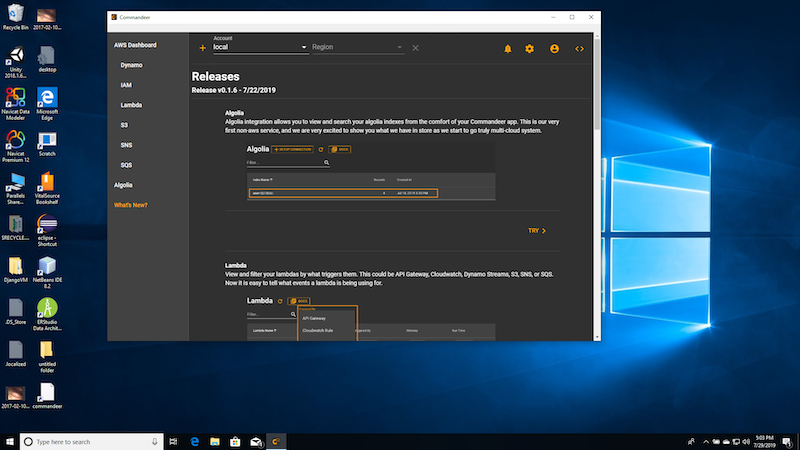This screenshot has width=800, height=450.
Task: Select Algolia in sidebar
Action: click(123, 185)
